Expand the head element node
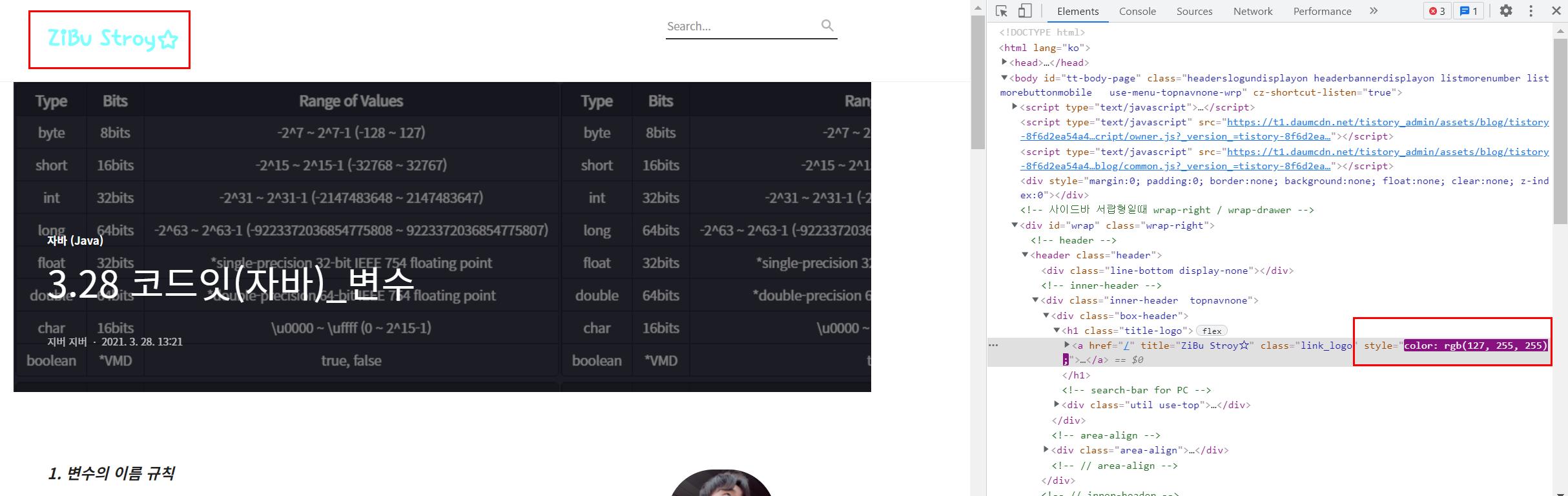The width and height of the screenshot is (1568, 496). pyautogui.click(x=1004, y=62)
